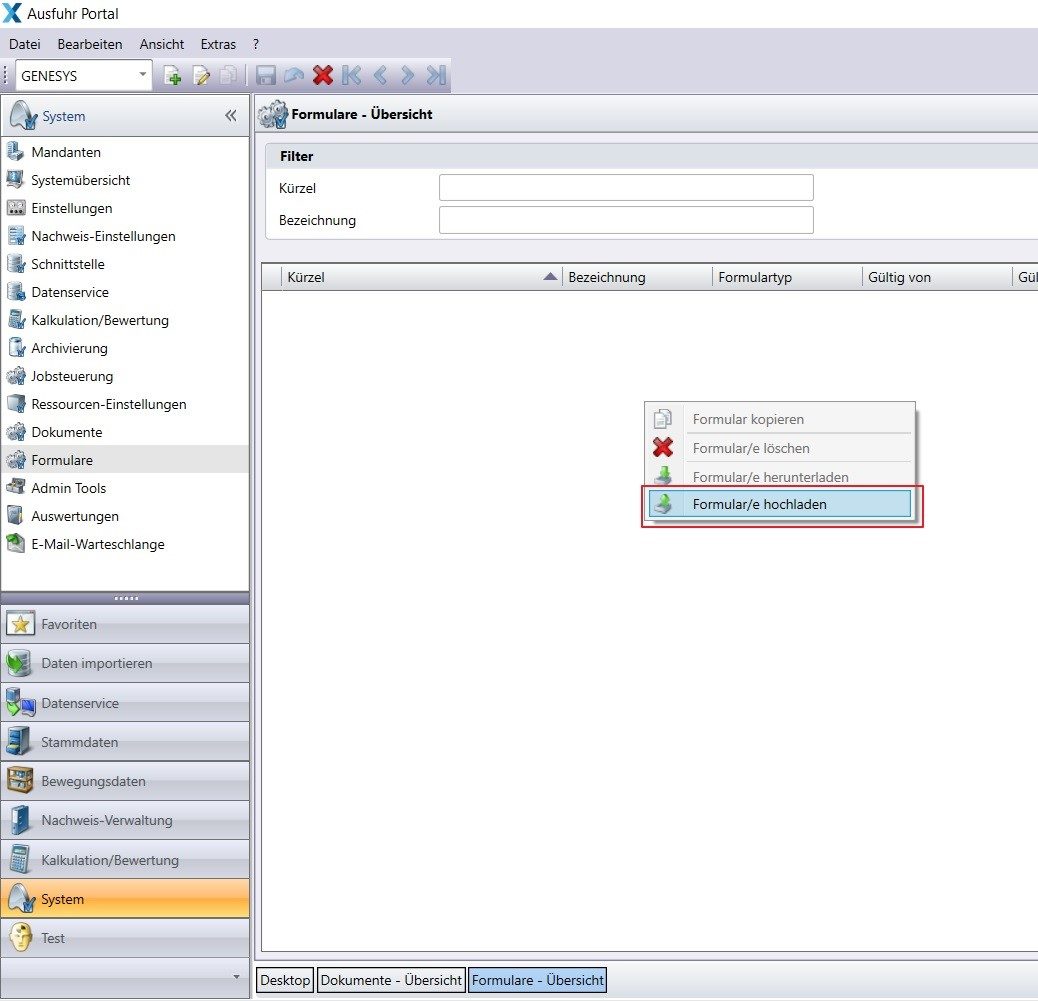This screenshot has height=1001, width=1038.
Task: Switch to the Dokumente - Übersicht tab
Action: [391, 980]
